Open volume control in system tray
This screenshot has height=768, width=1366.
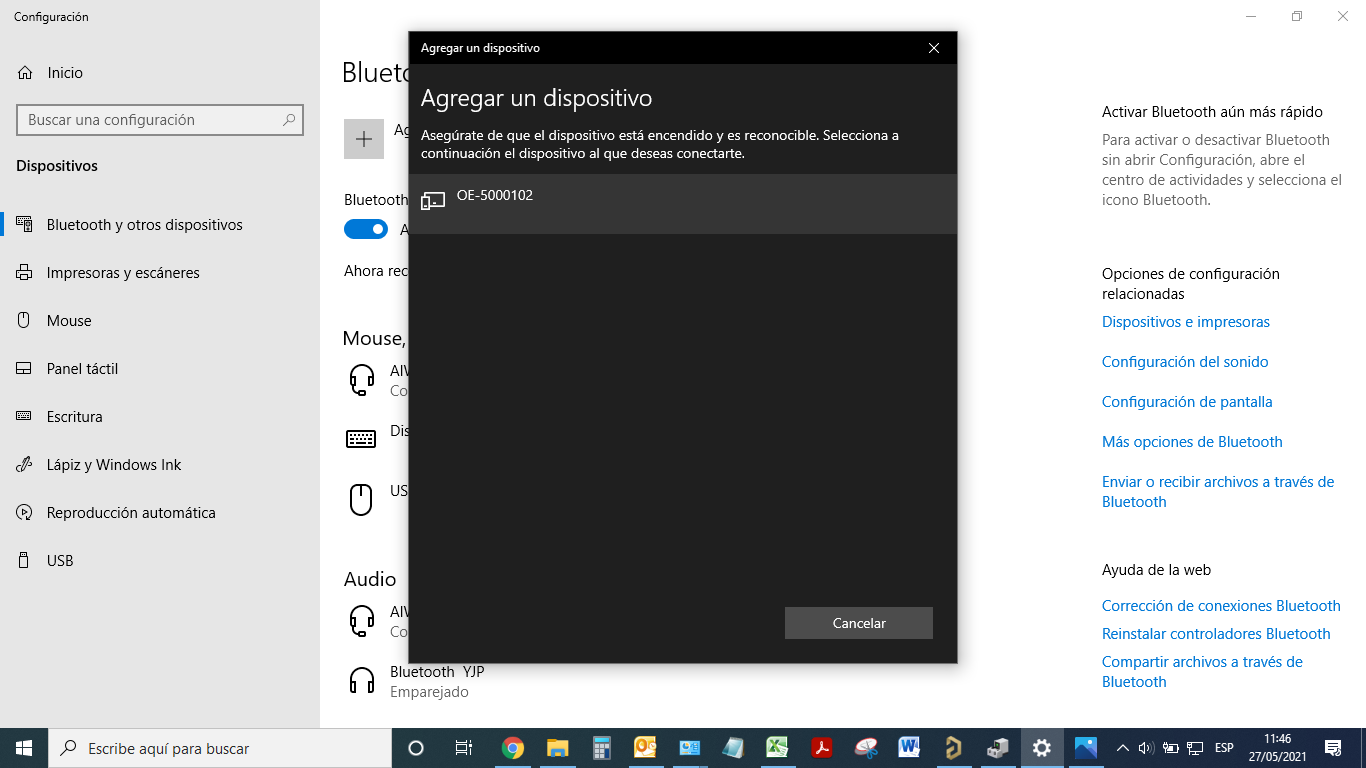point(1146,748)
